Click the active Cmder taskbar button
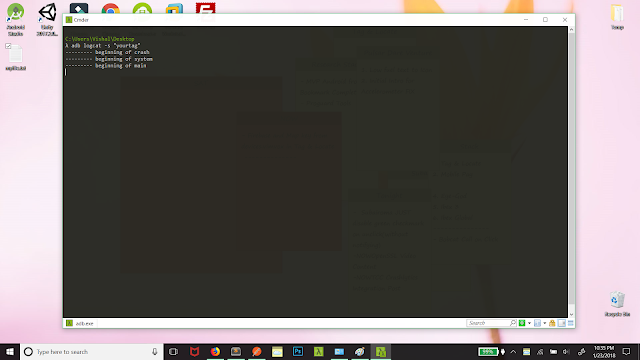Image resolution: width=640 pixels, height=360 pixels. pyautogui.click(x=381, y=351)
